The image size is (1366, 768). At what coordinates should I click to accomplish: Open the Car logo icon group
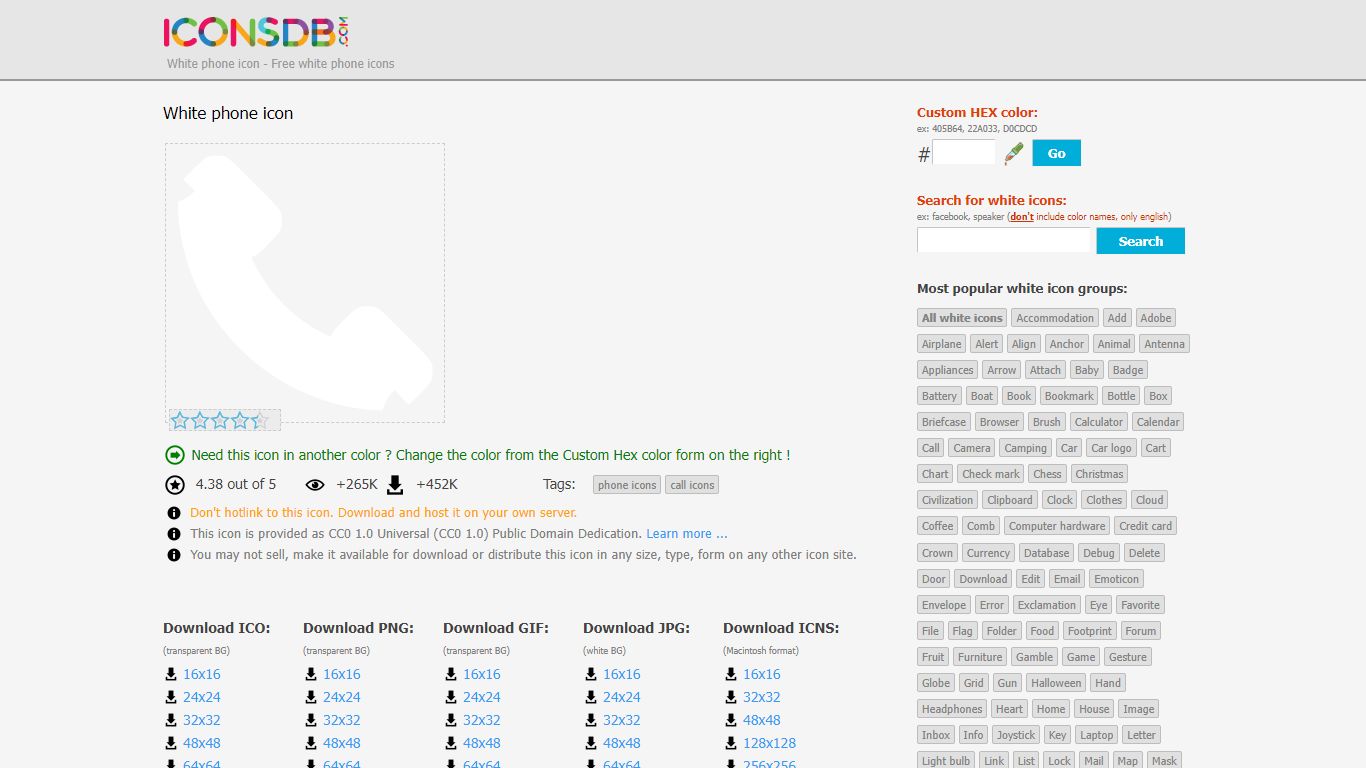(x=1111, y=448)
